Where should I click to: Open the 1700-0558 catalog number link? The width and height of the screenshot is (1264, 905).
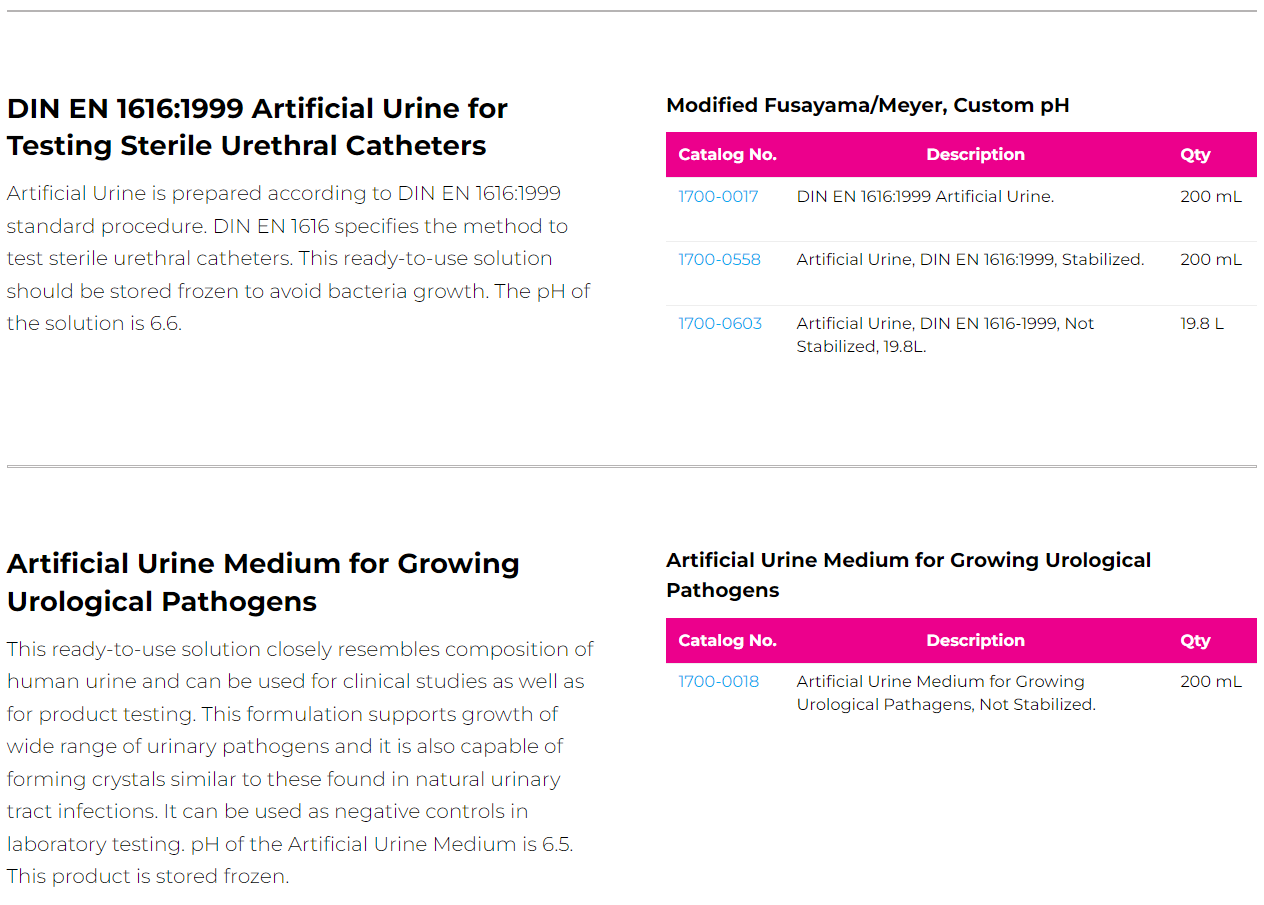click(x=719, y=260)
